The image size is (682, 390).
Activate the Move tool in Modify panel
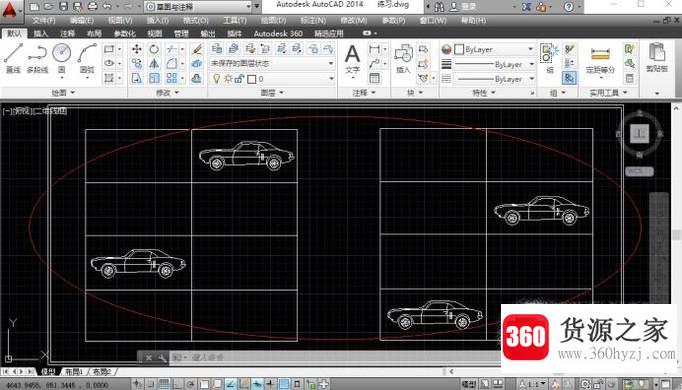137,49
